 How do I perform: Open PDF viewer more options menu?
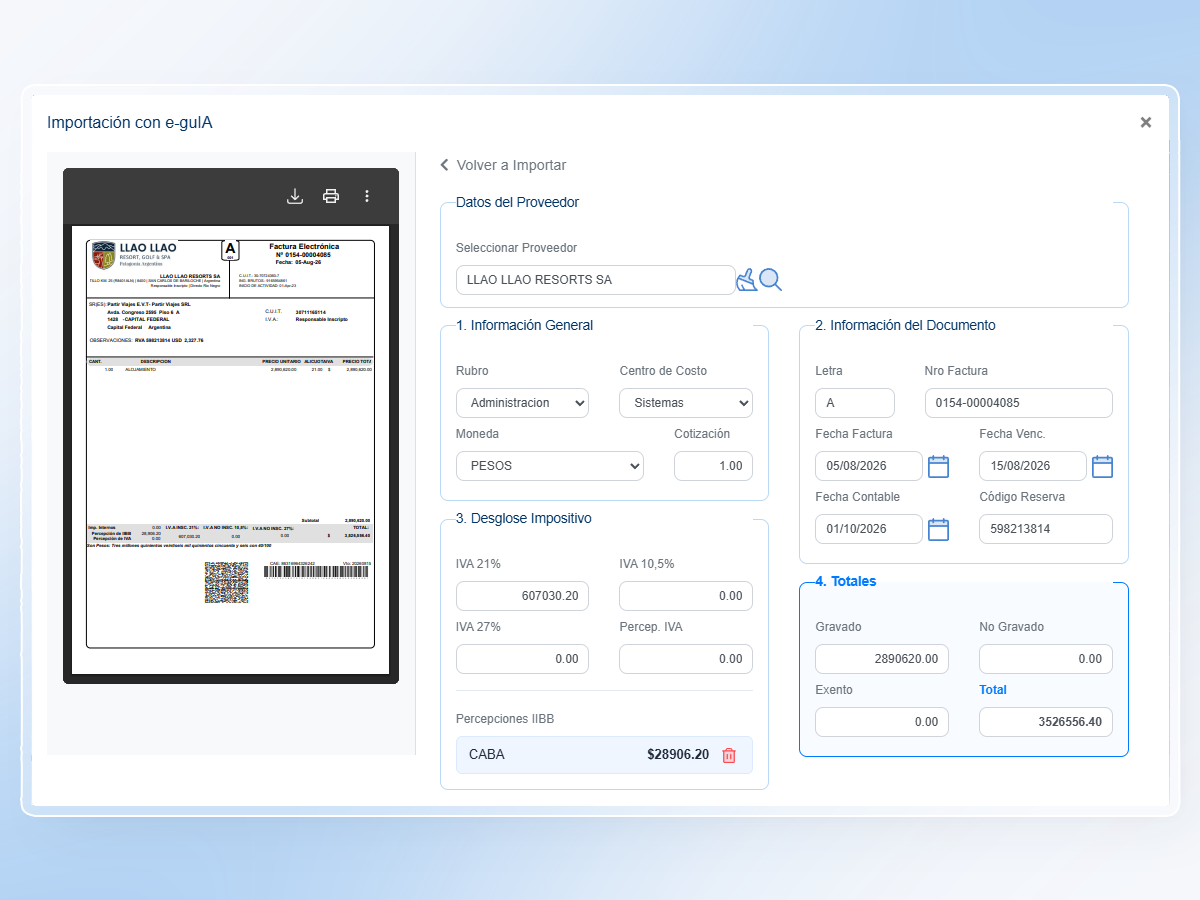[367, 196]
